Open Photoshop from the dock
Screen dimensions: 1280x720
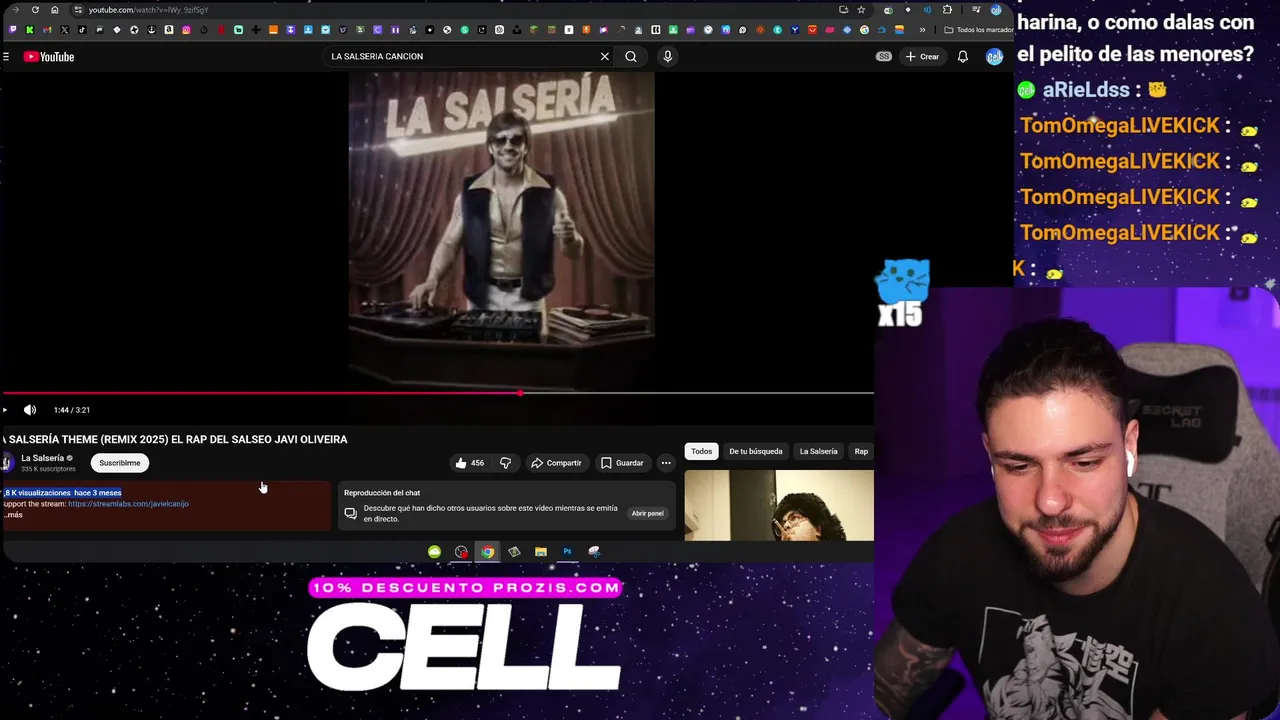tap(567, 552)
